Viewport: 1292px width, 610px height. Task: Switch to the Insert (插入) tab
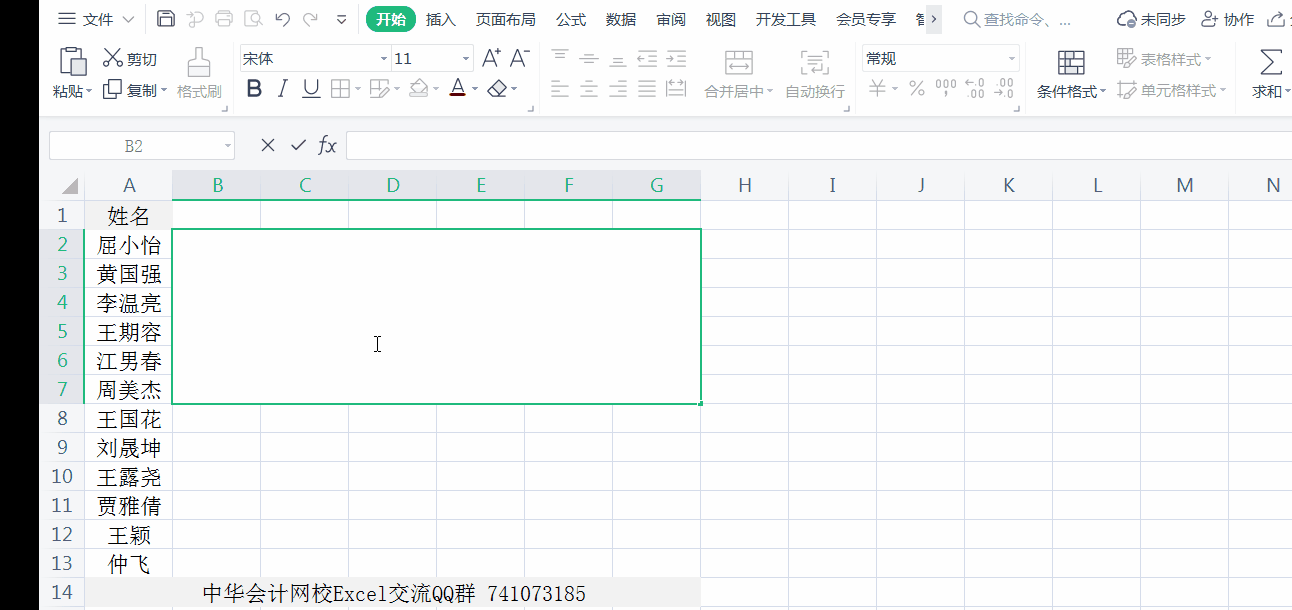441,19
